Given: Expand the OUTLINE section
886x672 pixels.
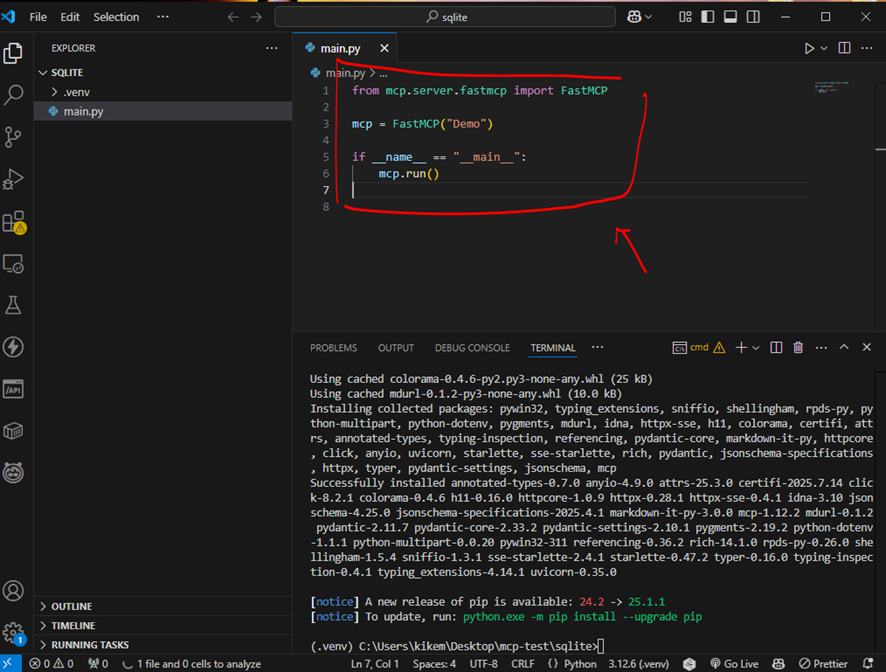Looking at the screenshot, I should (71, 606).
